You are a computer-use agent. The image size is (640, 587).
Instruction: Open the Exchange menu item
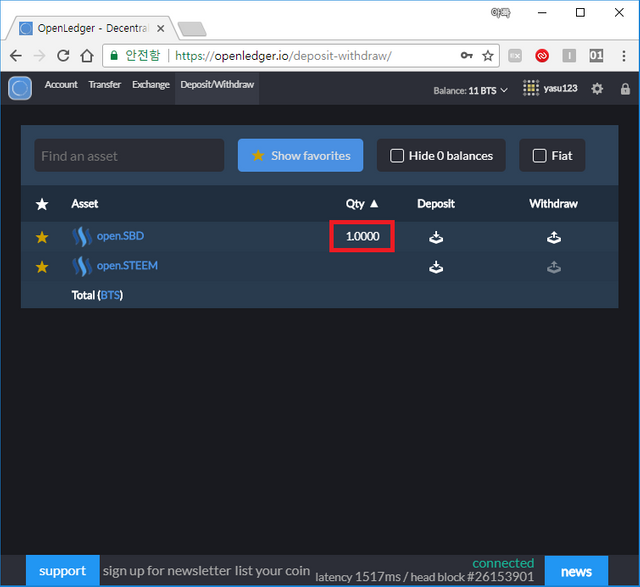click(x=151, y=84)
